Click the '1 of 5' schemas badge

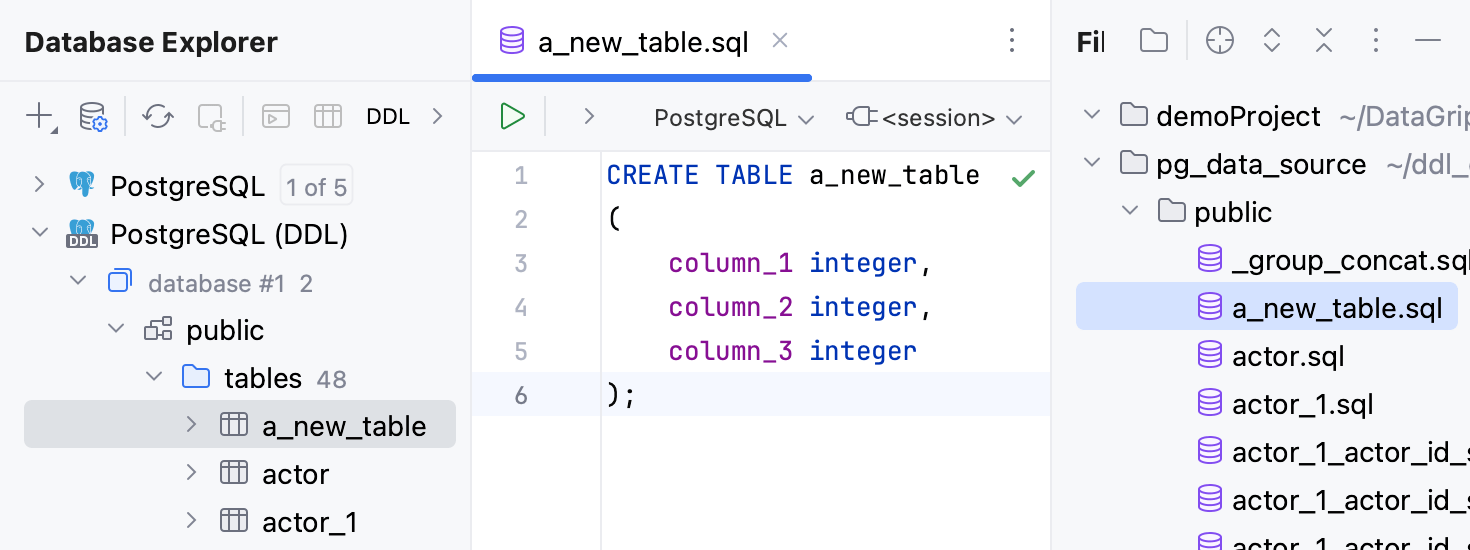coord(316,187)
